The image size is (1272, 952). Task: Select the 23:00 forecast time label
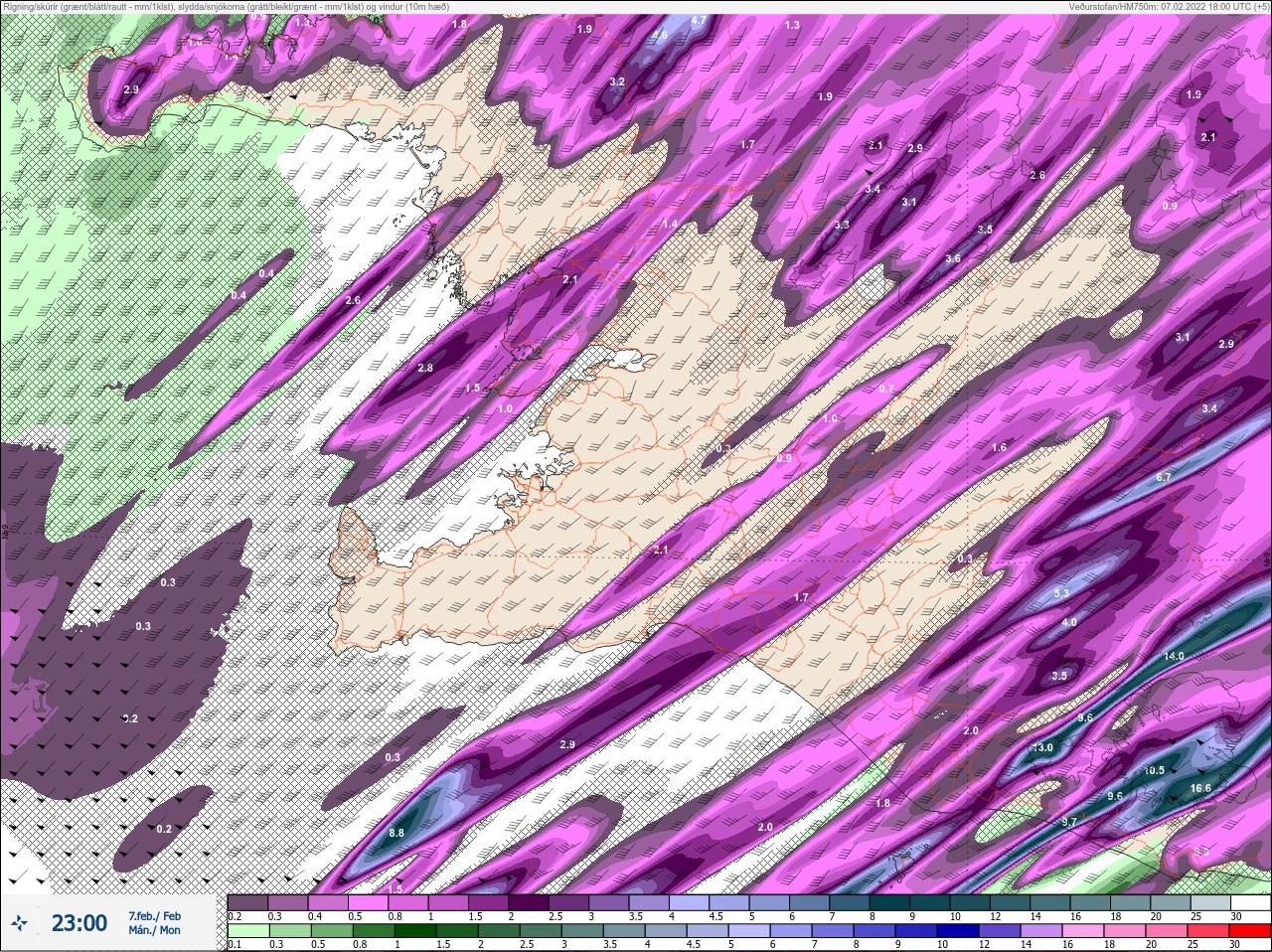click(79, 923)
